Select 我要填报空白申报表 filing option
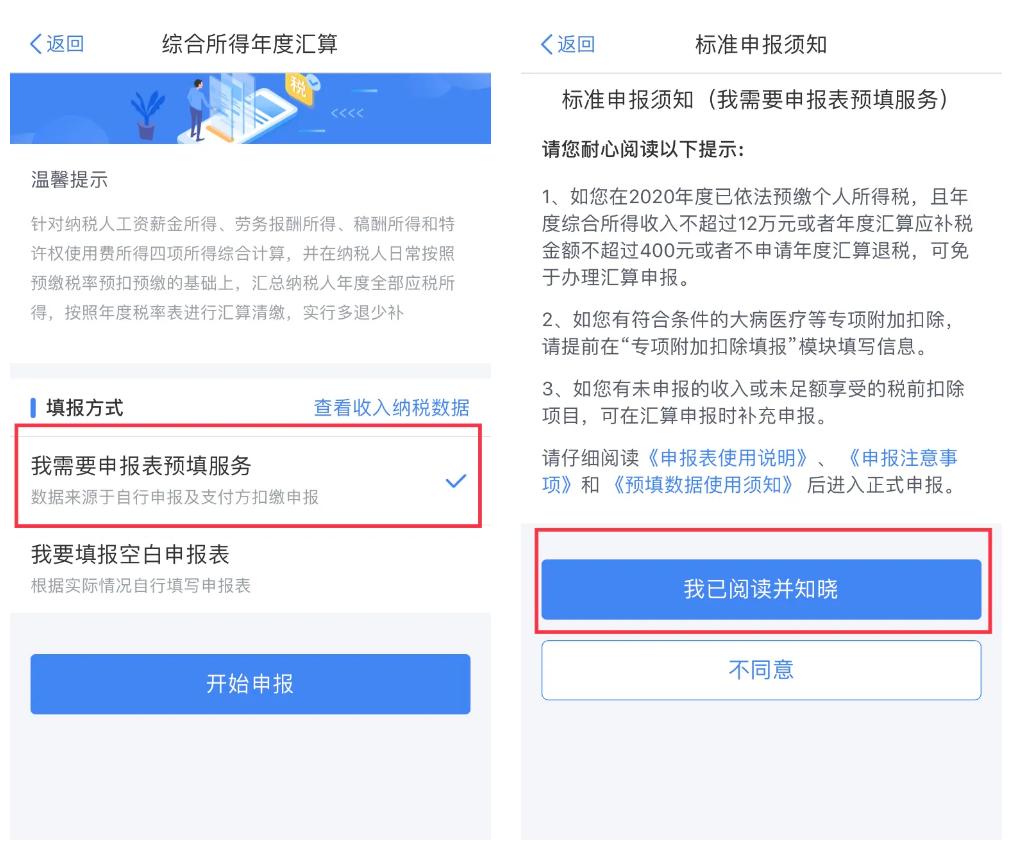The height and width of the screenshot is (854, 1017). click(x=250, y=568)
